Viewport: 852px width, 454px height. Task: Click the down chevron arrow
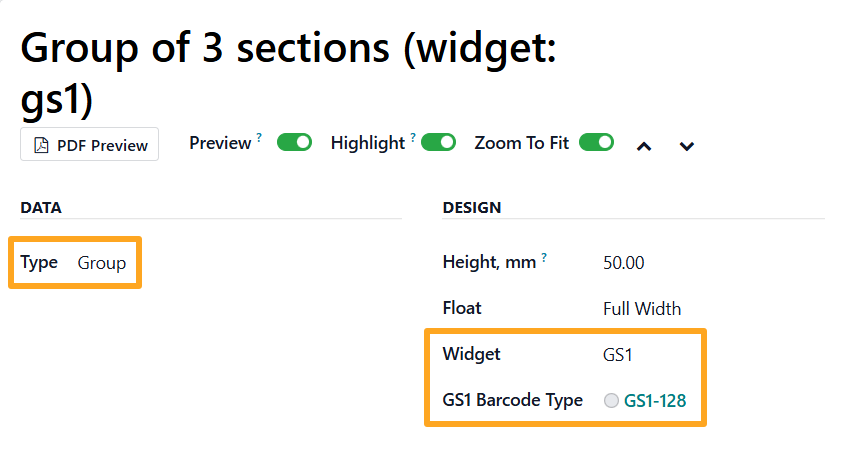pyautogui.click(x=686, y=146)
